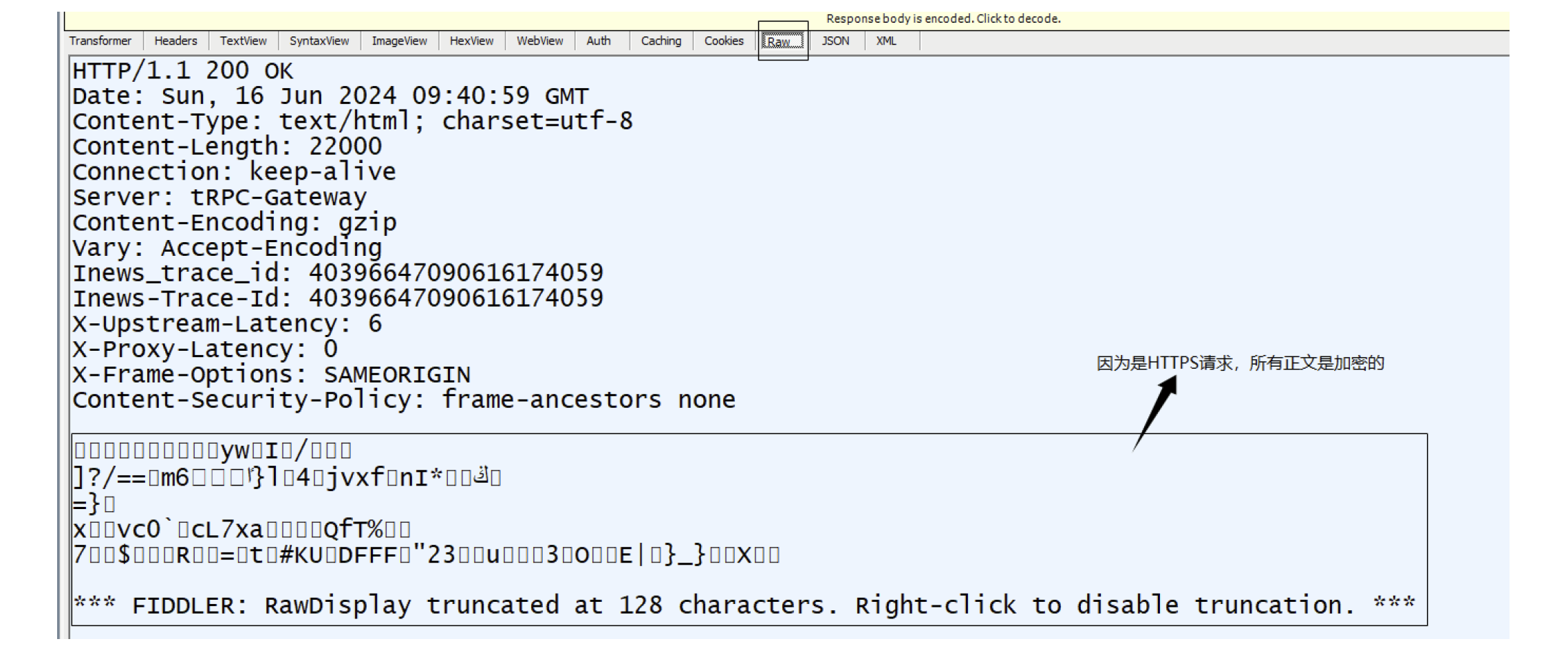Click the 'Server: tRPC-Gateway' line
1568x648 pixels.
pos(220,197)
